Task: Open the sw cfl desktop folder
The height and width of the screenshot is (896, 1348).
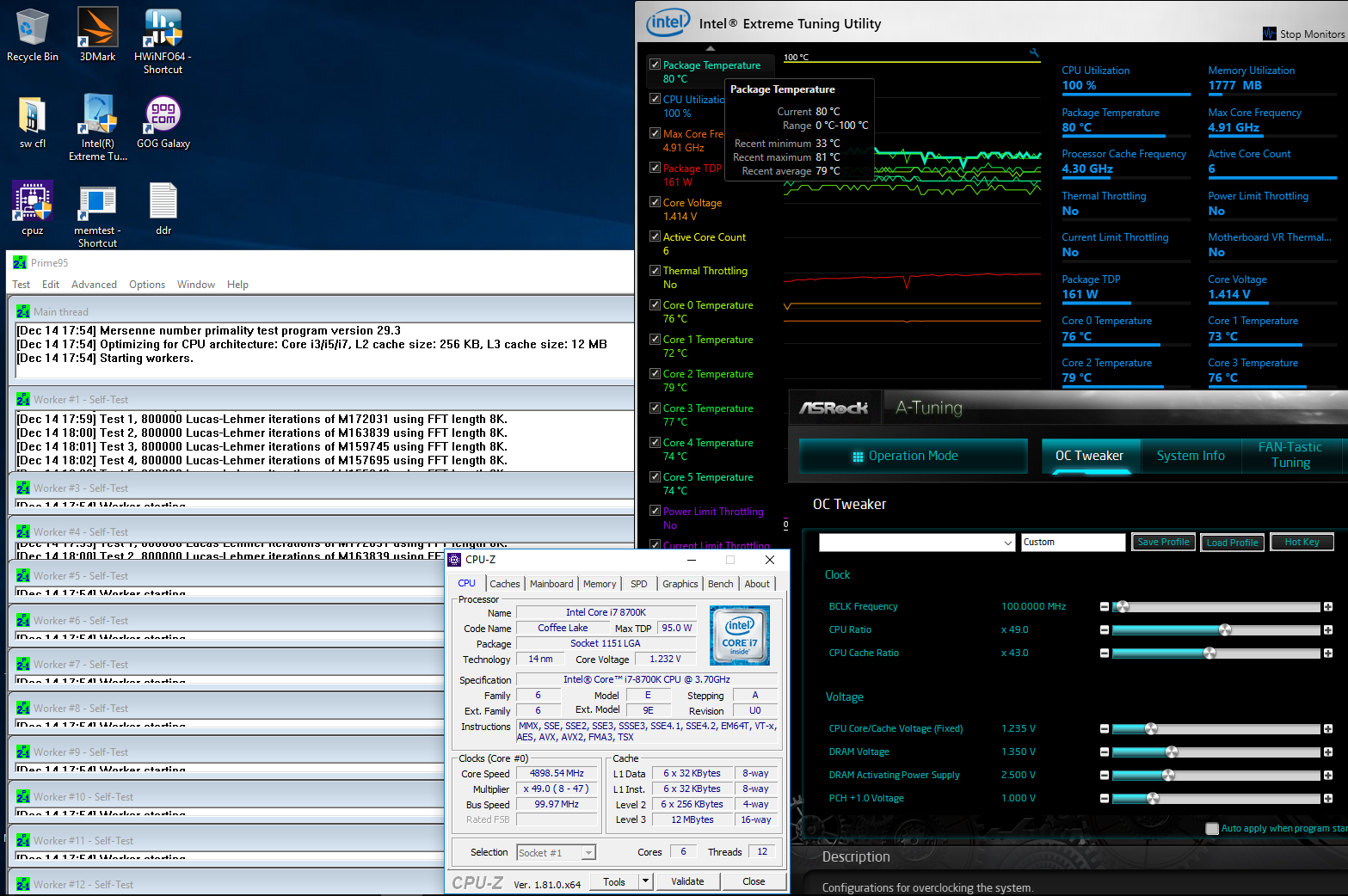Action: tap(33, 122)
